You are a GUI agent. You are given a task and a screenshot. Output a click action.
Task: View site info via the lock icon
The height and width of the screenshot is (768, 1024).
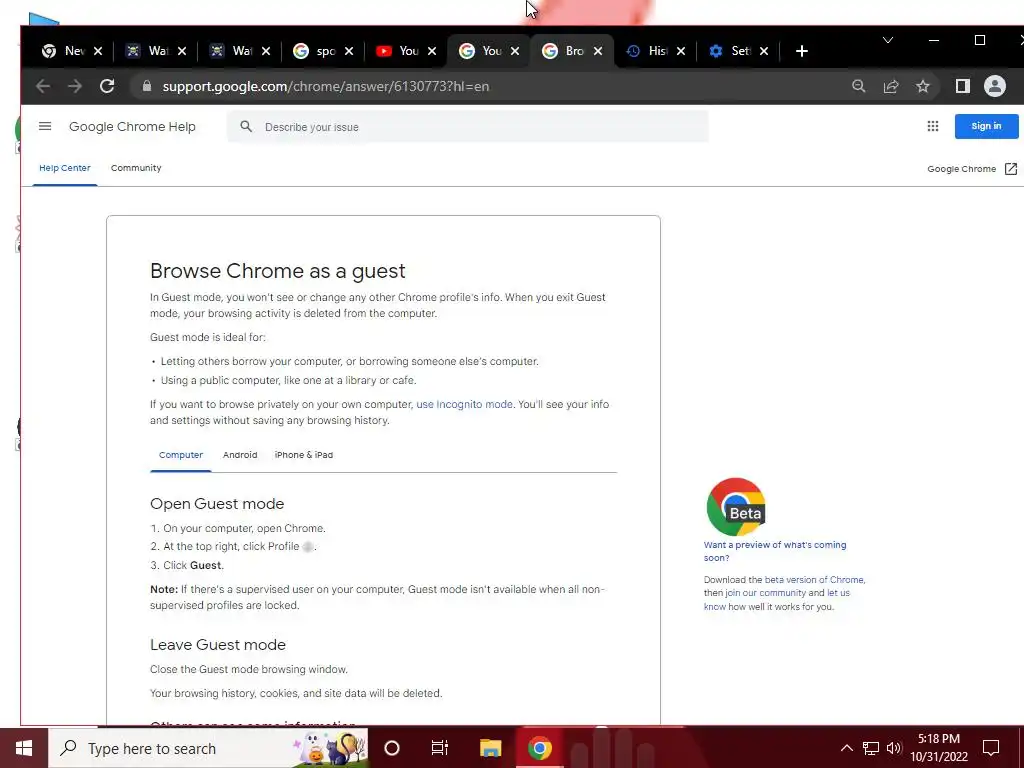pyautogui.click(x=147, y=86)
